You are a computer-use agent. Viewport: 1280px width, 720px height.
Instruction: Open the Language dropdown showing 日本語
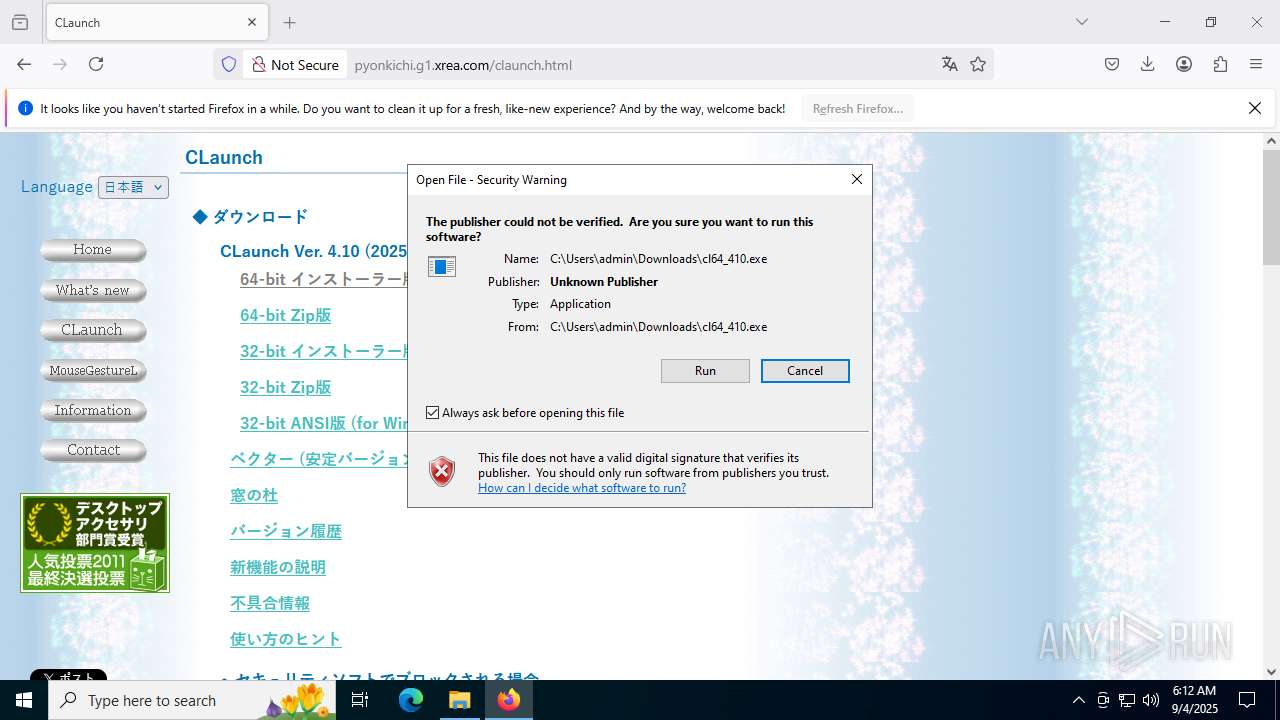pos(133,187)
